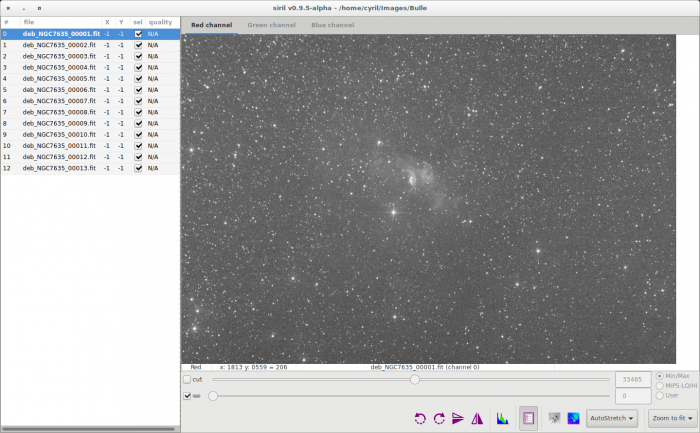
Task: Select file name deb_NGC7635_00006.fit
Action: point(59,90)
